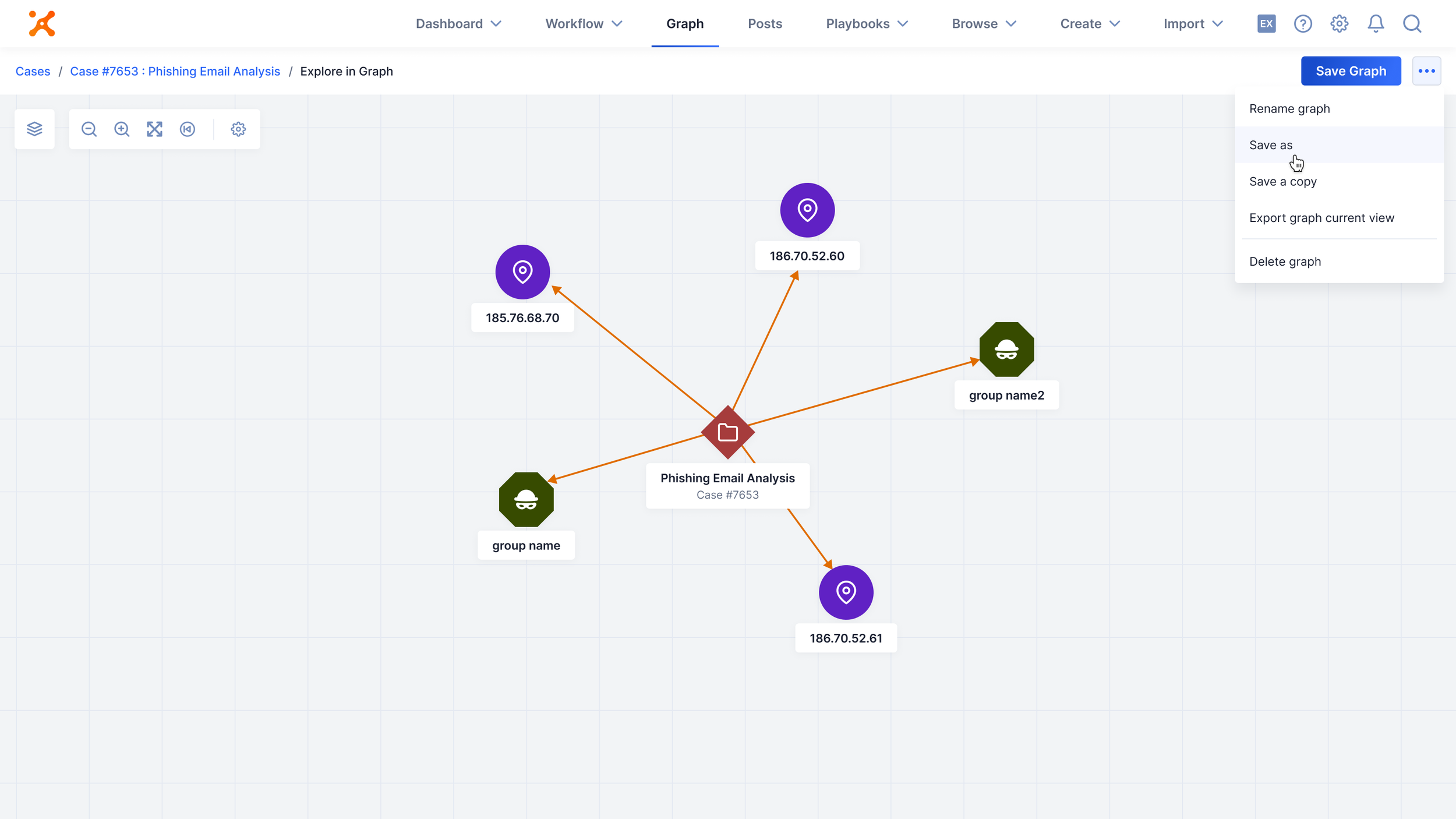Viewport: 1456px width, 819px height.
Task: Open graph toolbar settings gear
Action: tap(238, 129)
